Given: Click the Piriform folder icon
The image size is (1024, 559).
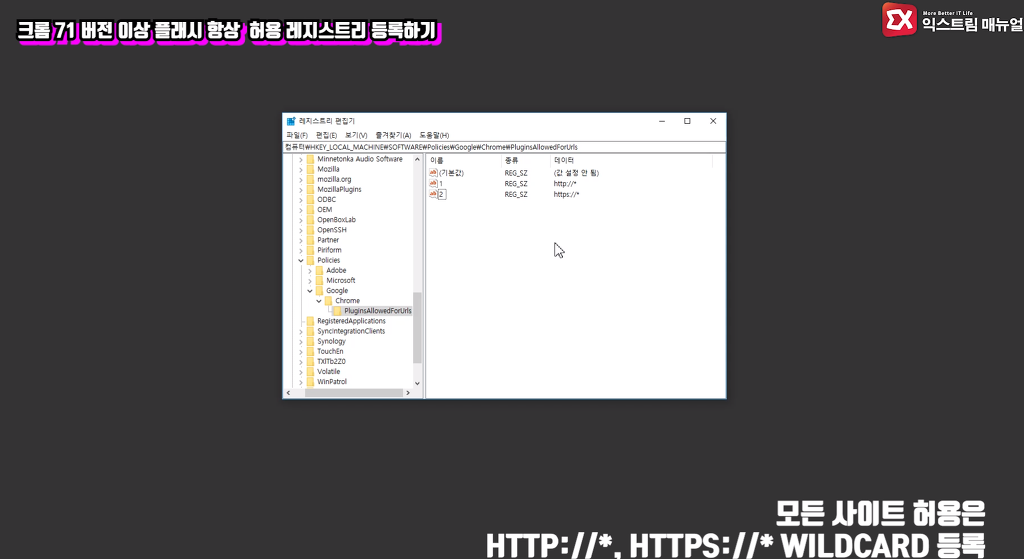Looking at the screenshot, I should pos(311,250).
